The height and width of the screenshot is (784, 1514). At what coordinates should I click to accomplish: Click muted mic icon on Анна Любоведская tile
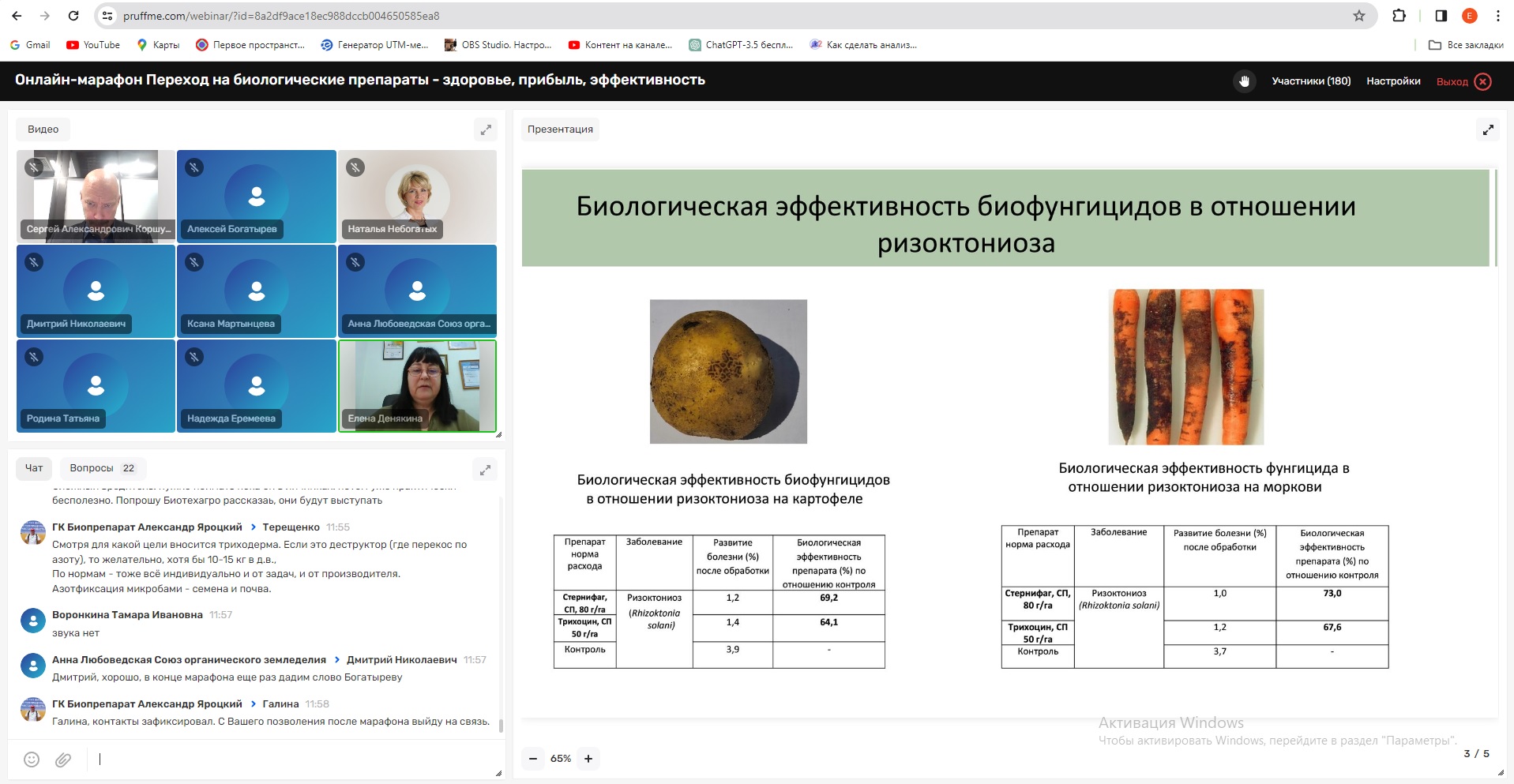click(355, 262)
